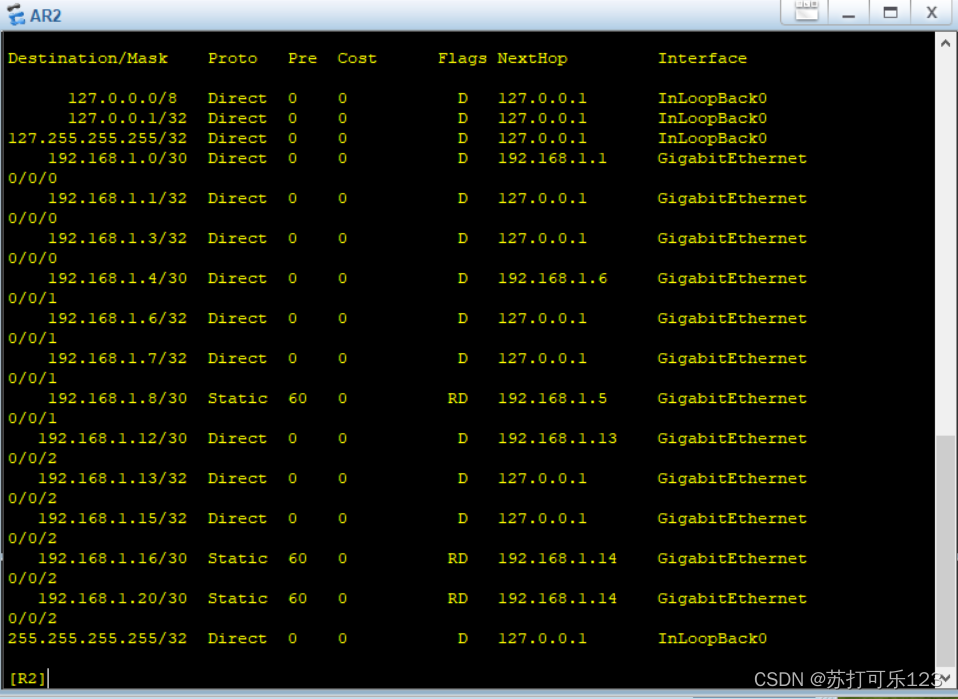The width and height of the screenshot is (958, 699).
Task: Click destination 192.168.1.6/32
Action: pos(117,318)
